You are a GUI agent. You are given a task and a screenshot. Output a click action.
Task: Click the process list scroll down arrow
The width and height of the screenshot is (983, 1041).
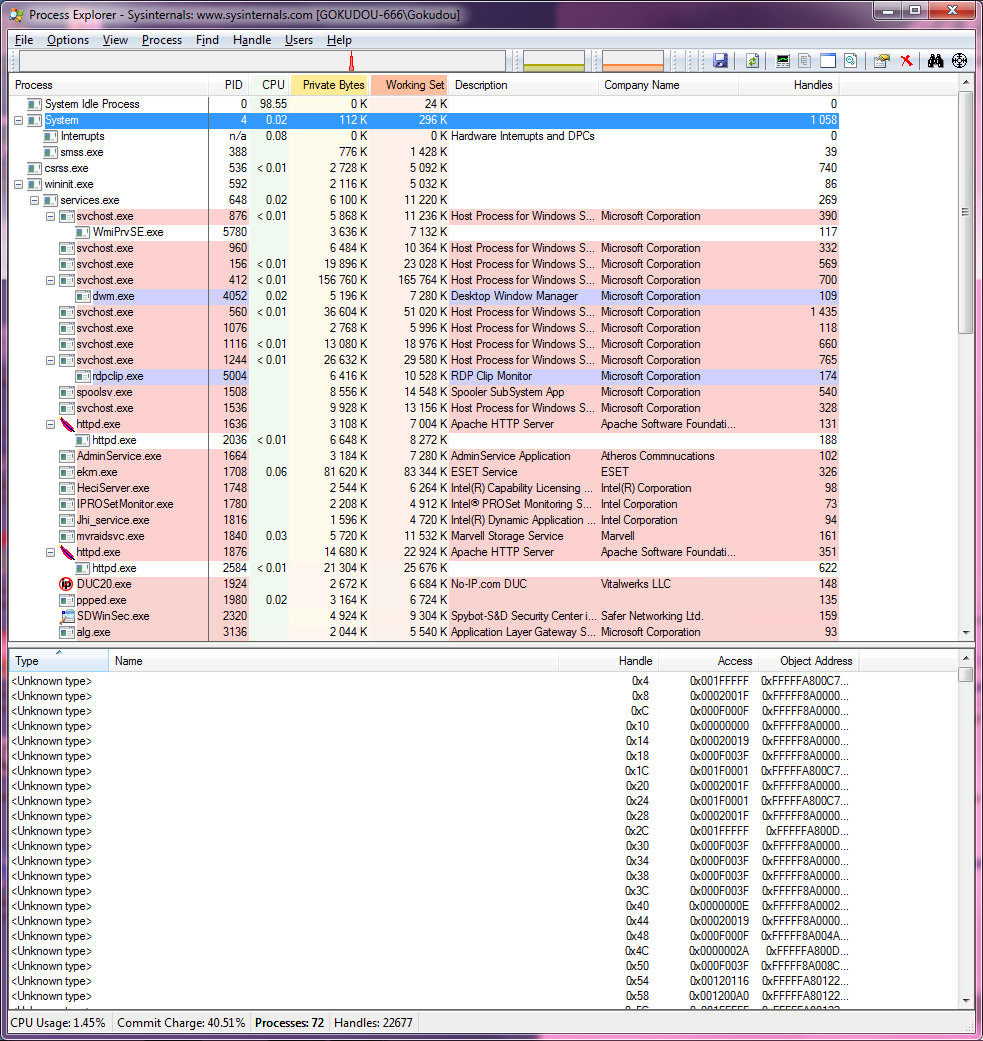(x=966, y=633)
